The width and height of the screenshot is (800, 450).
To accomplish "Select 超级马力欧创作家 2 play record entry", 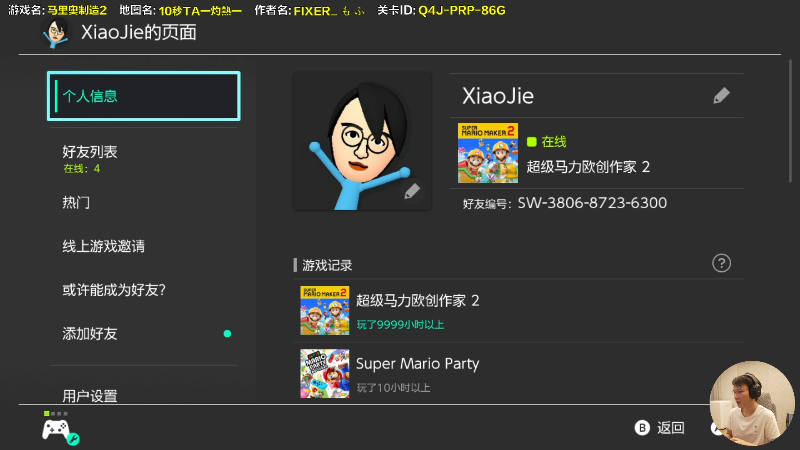I will tap(518, 310).
